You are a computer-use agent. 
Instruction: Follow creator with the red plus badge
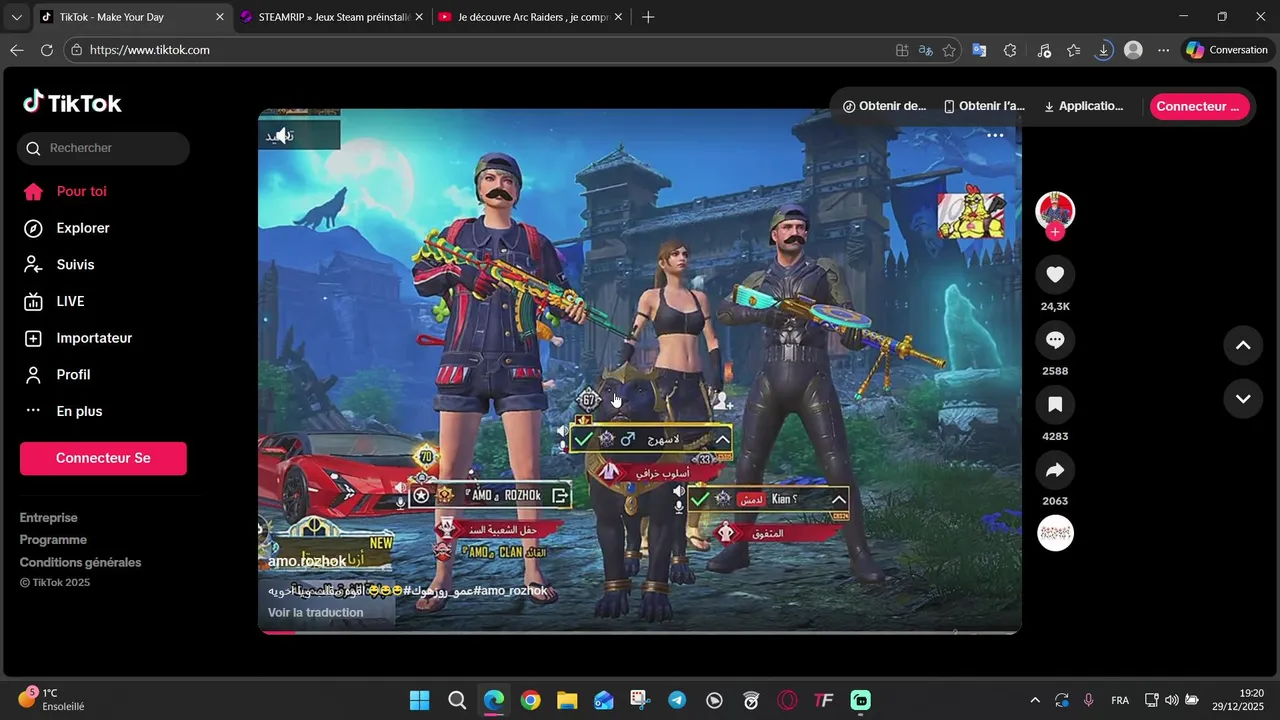(1055, 232)
